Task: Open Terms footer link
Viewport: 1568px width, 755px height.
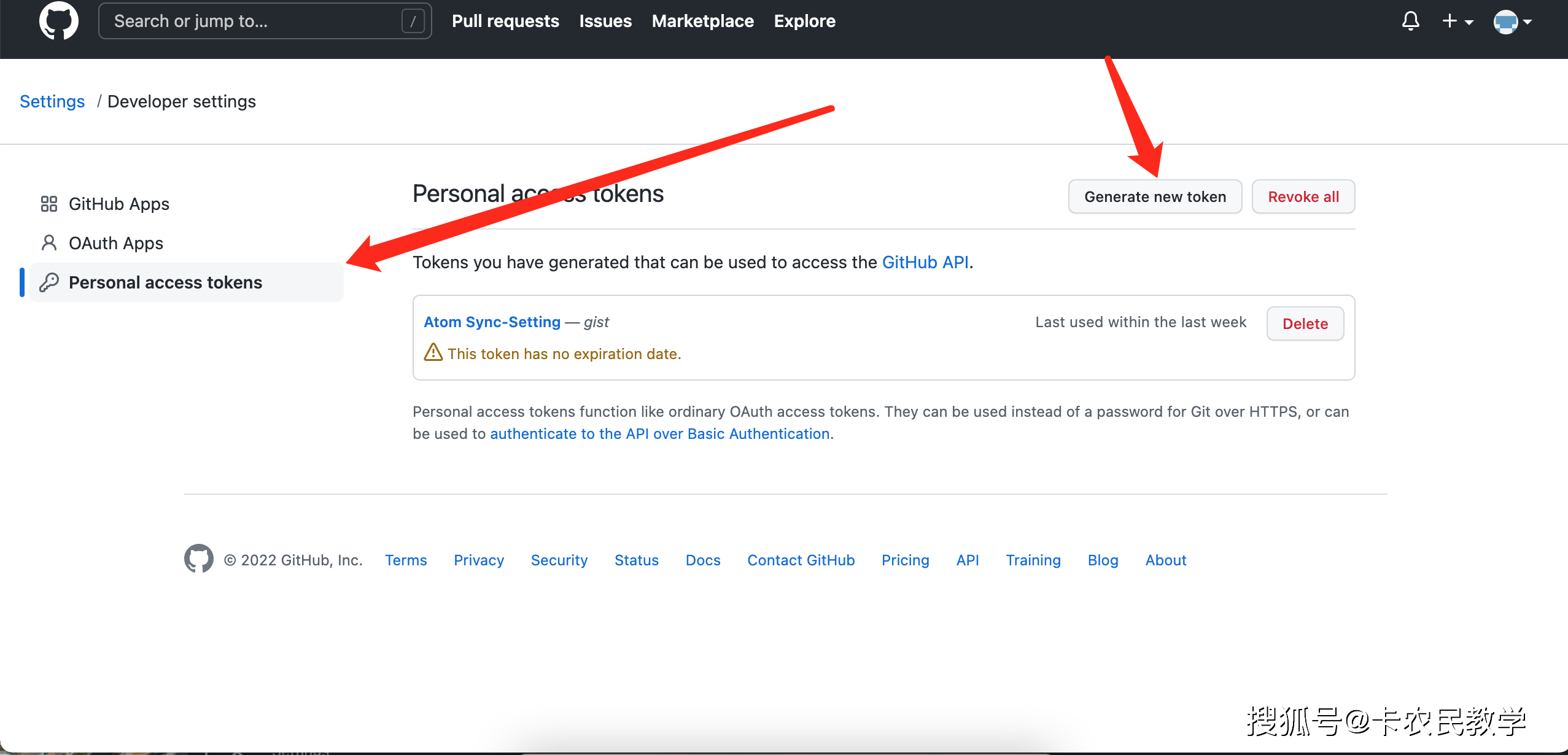Action: pos(406,560)
